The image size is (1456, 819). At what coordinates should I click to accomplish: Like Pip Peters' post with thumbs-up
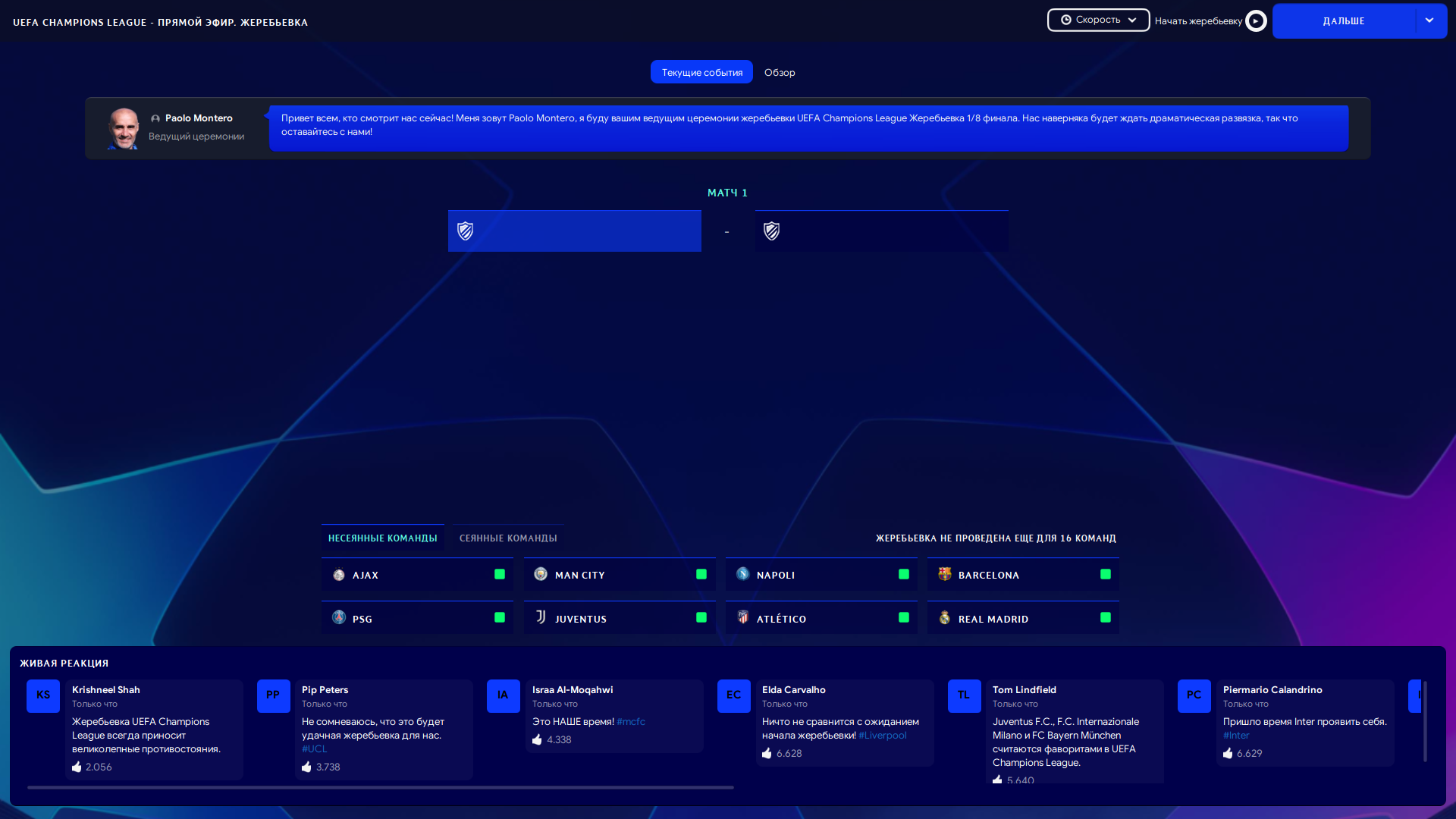coord(306,767)
